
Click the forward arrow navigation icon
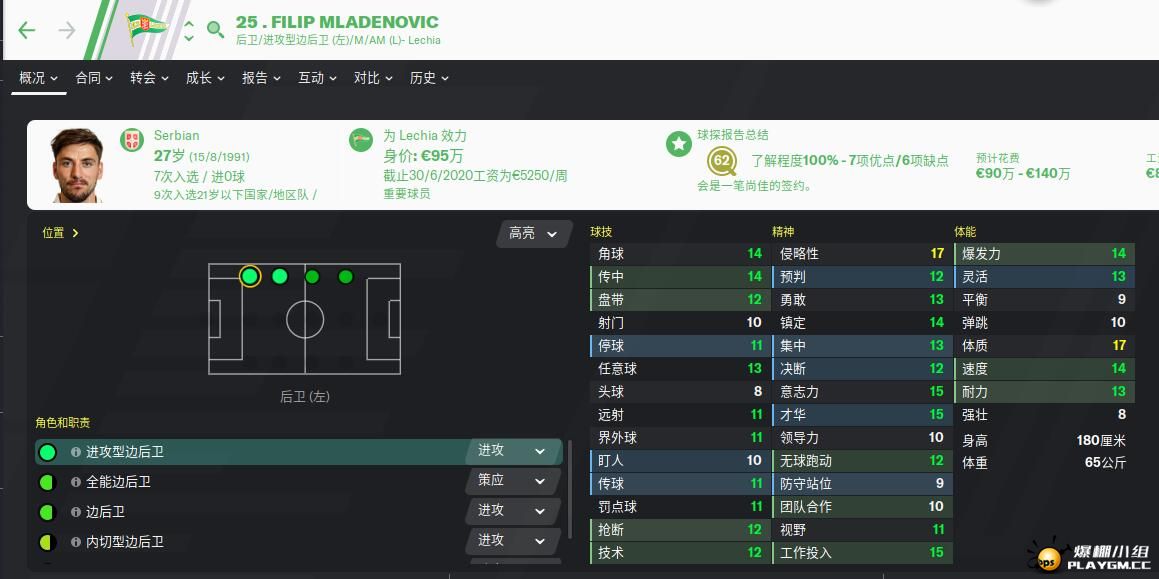tap(67, 30)
